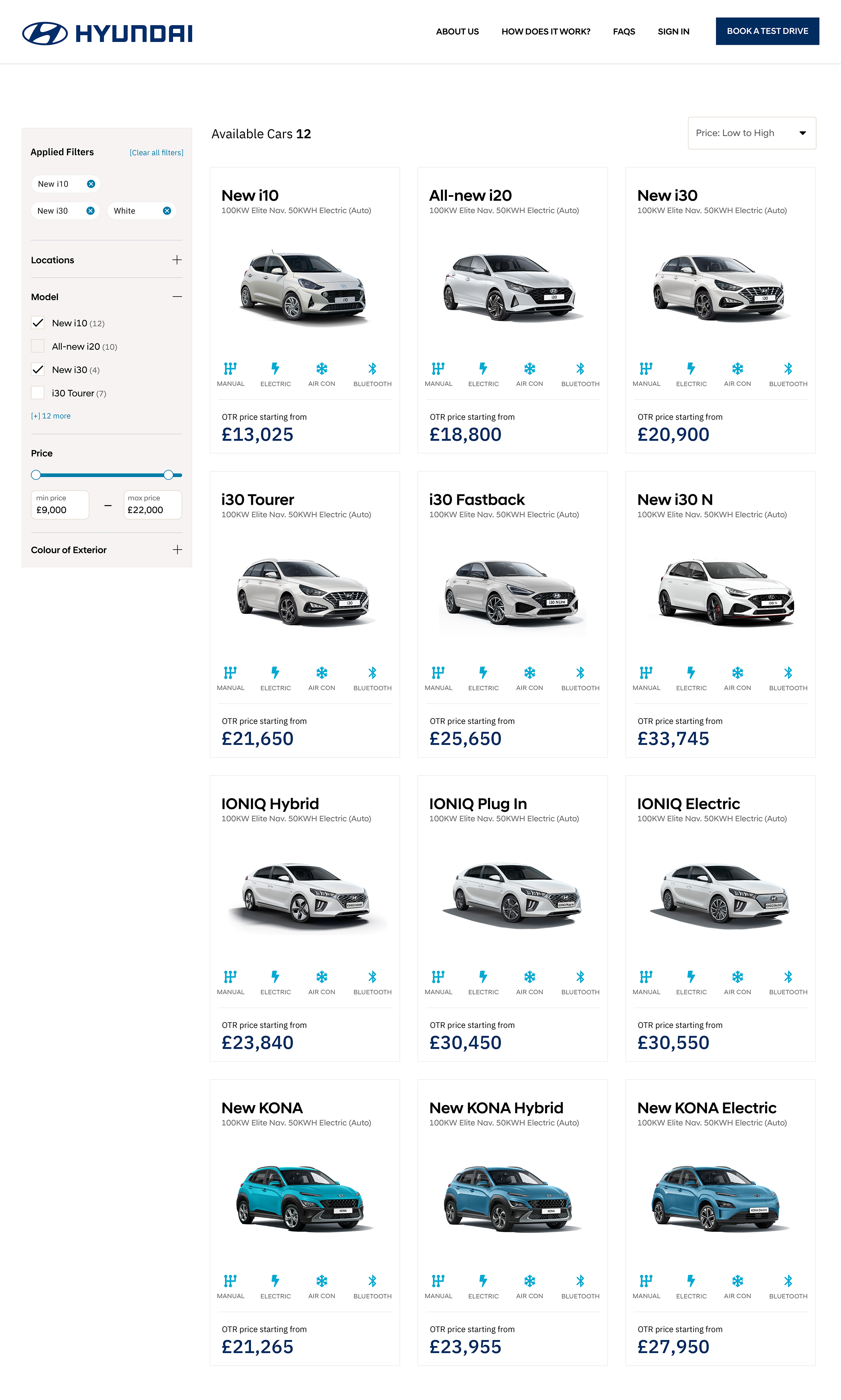This screenshot has height=1400, width=841.
Task: Open the Price sort dropdown
Action: (x=751, y=133)
